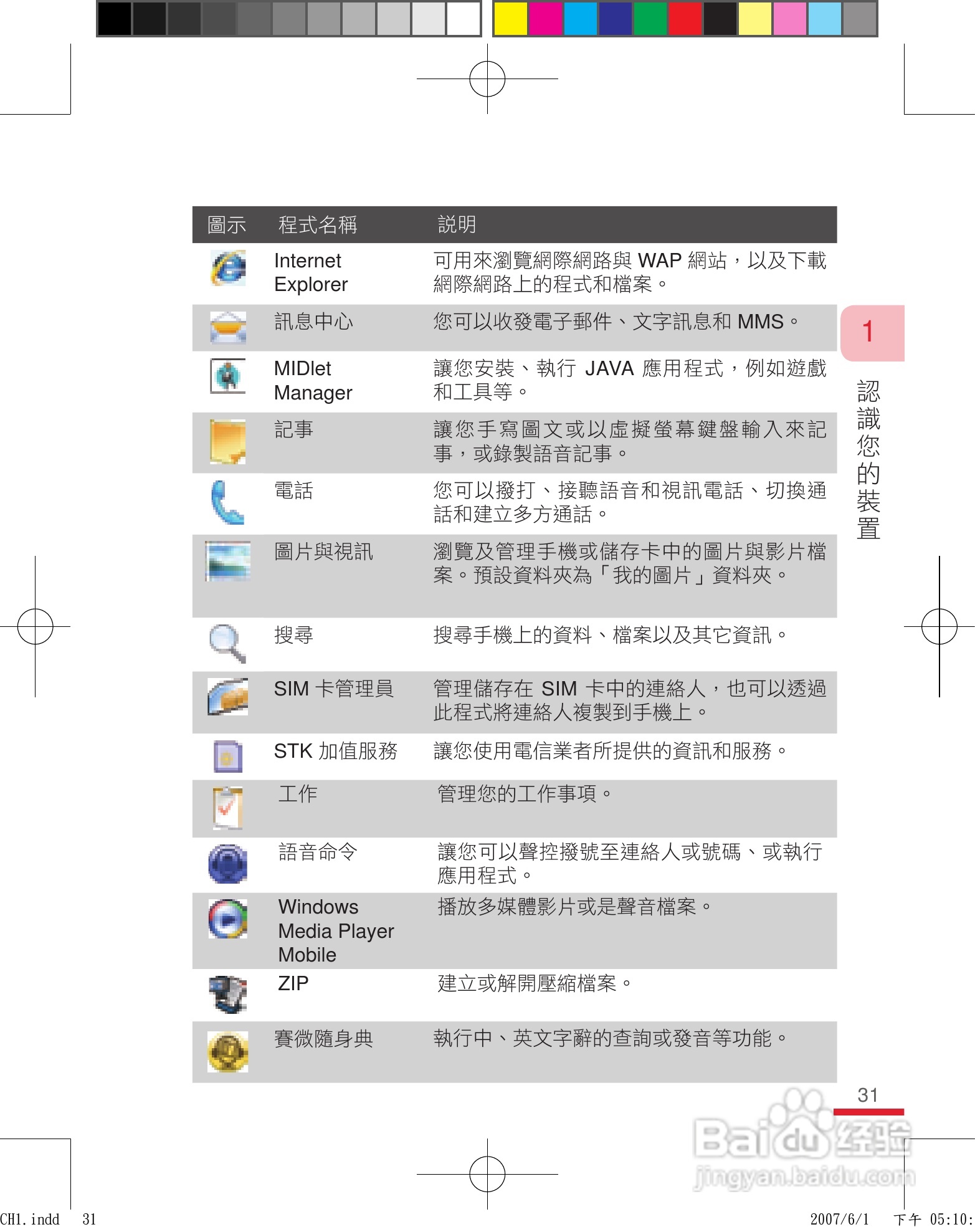Click description '讓您使用電信業者所提供的資訊和服務。'
This screenshot has height=1232, width=975.
pyautogui.click(x=611, y=751)
